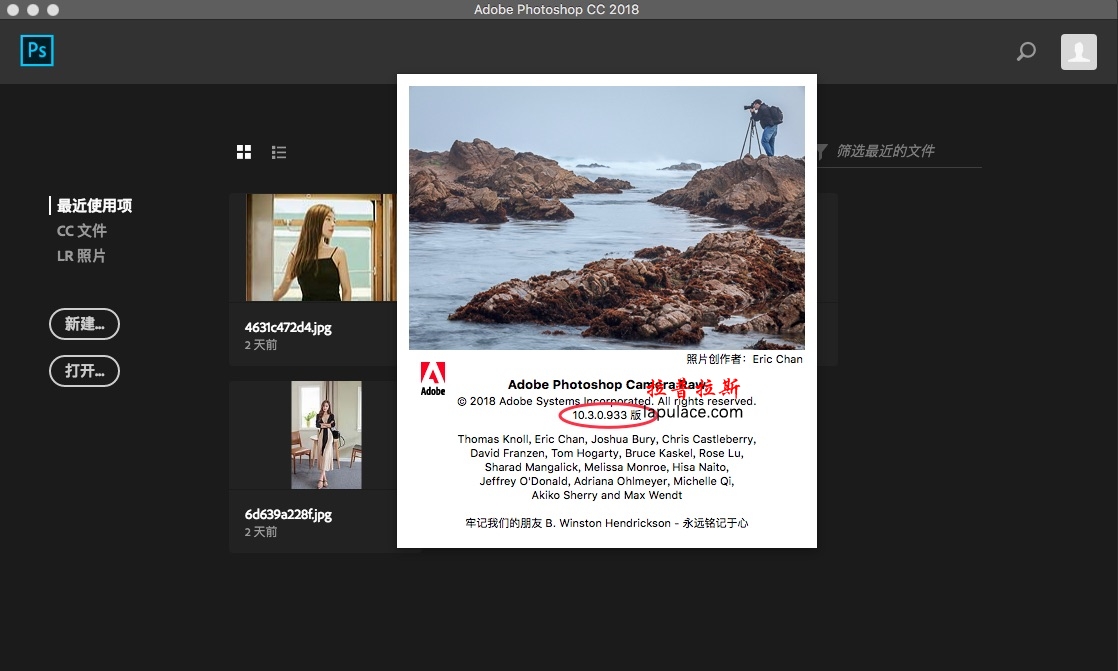Click the Thomas Knoll credits line

pos(607,439)
